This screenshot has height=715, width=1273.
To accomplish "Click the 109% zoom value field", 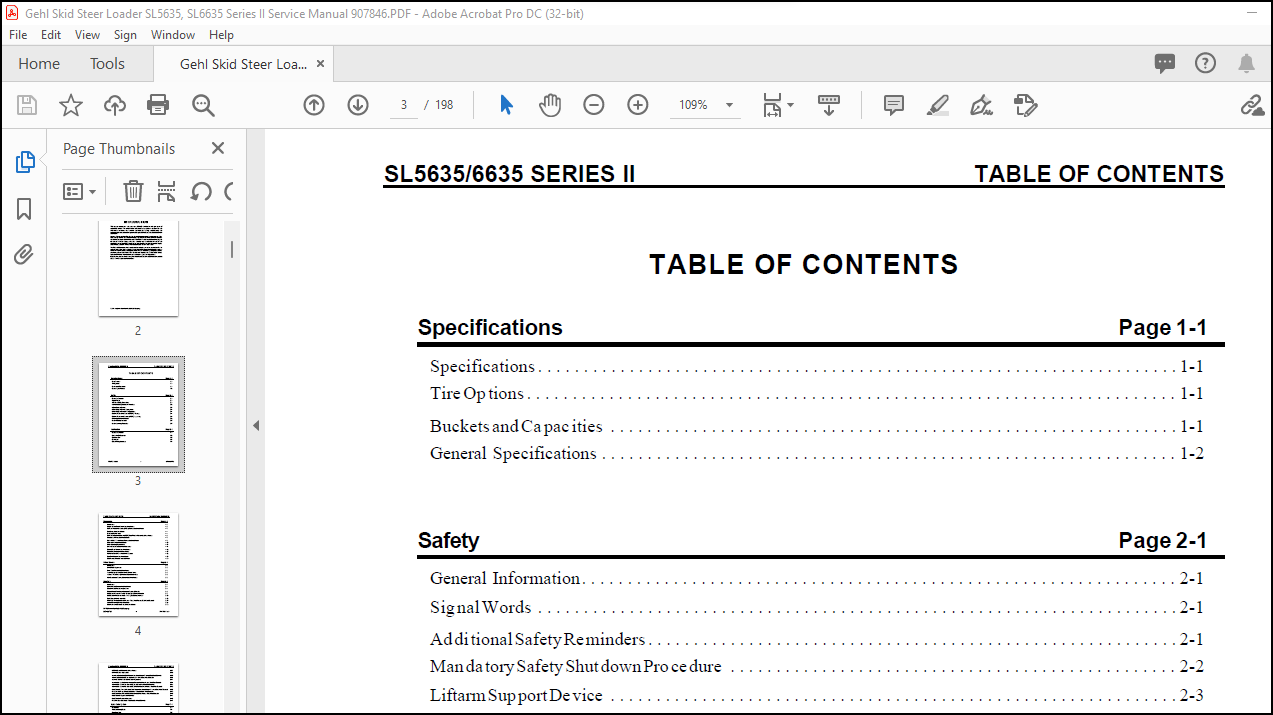I will click(x=694, y=105).
